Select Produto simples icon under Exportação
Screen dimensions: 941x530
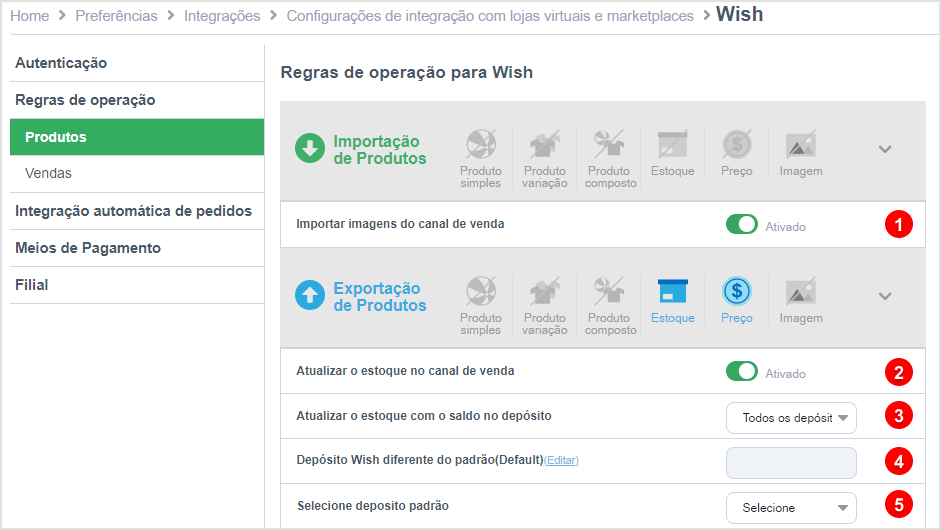click(x=481, y=291)
